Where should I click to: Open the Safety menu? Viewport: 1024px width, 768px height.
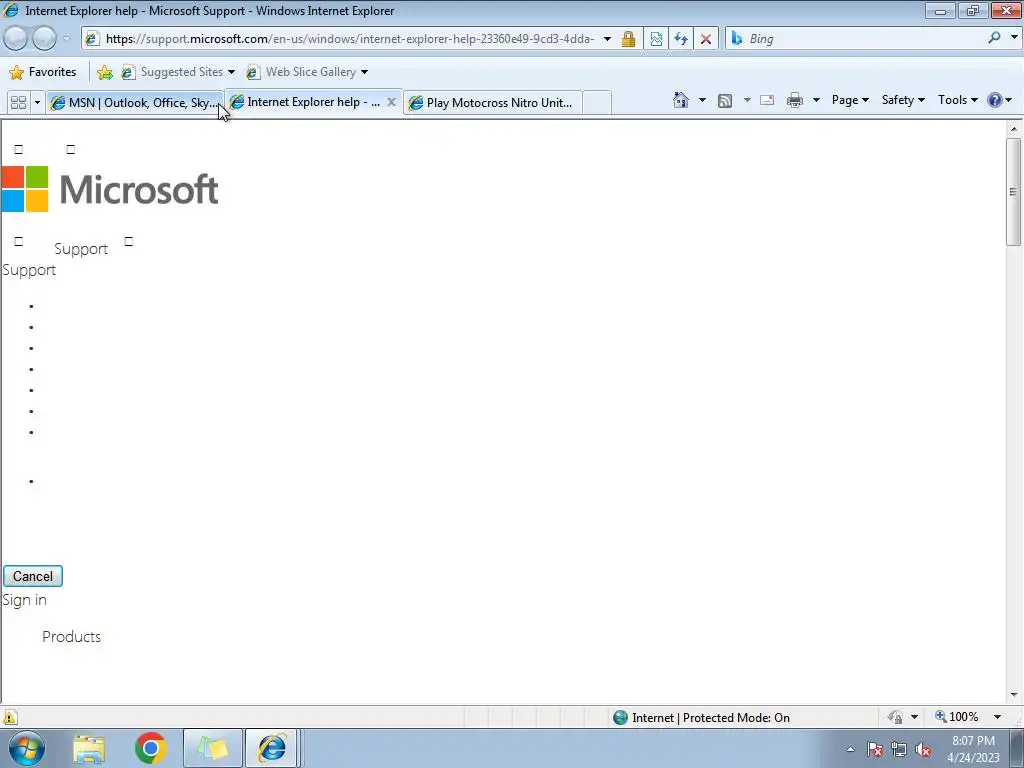click(903, 100)
